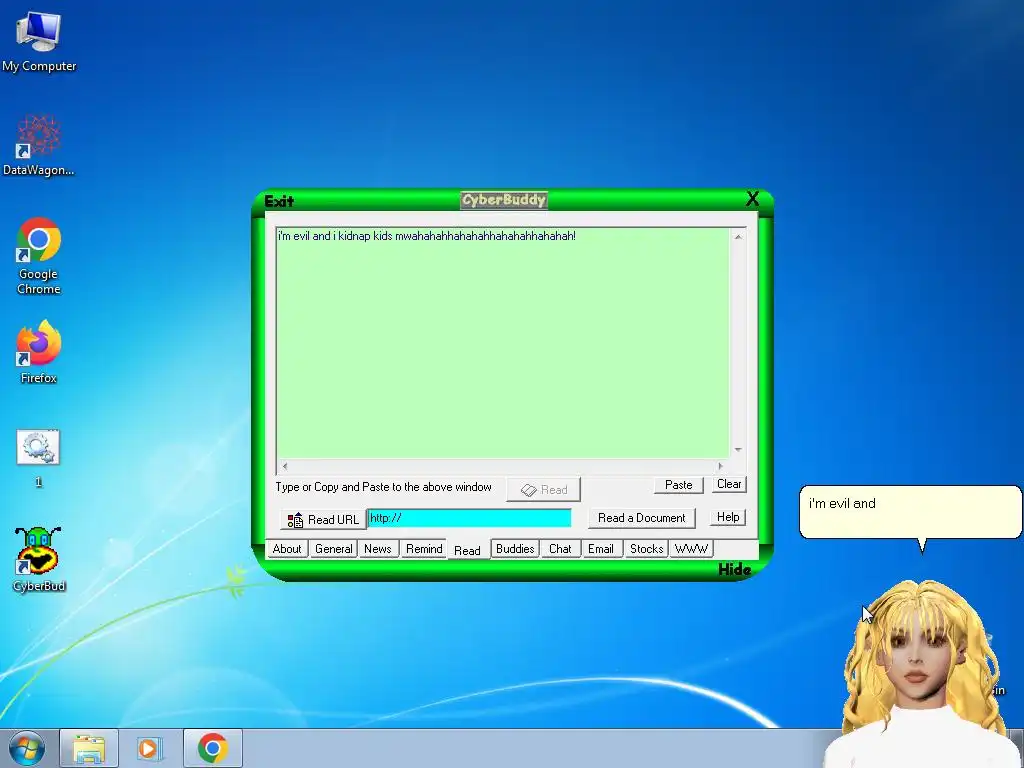The width and height of the screenshot is (1024, 768).
Task: Click horizontal scrollbar left arrow
Action: (284, 466)
